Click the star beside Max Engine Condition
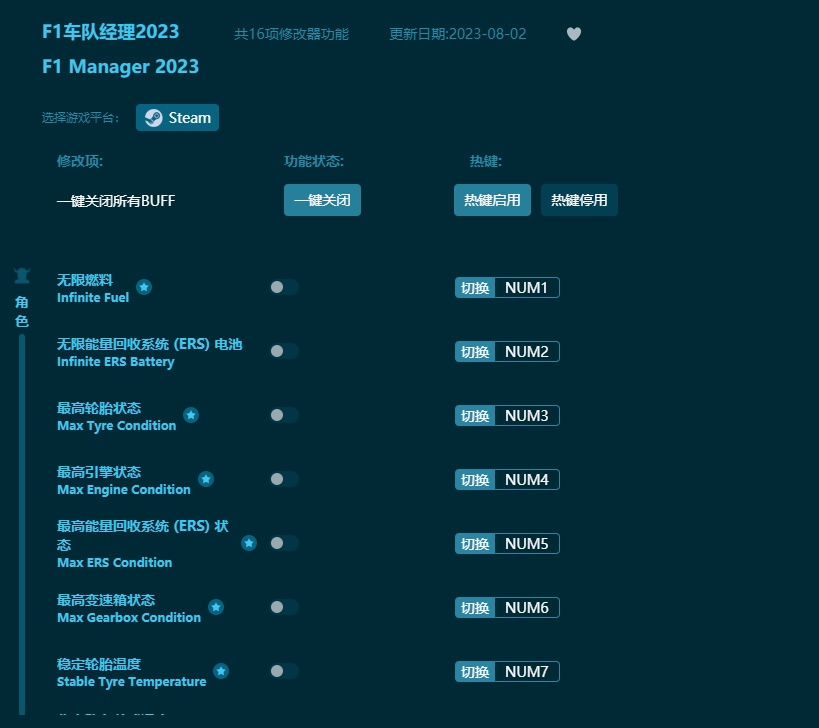Screen dimensions: 819x728 (x=206, y=478)
